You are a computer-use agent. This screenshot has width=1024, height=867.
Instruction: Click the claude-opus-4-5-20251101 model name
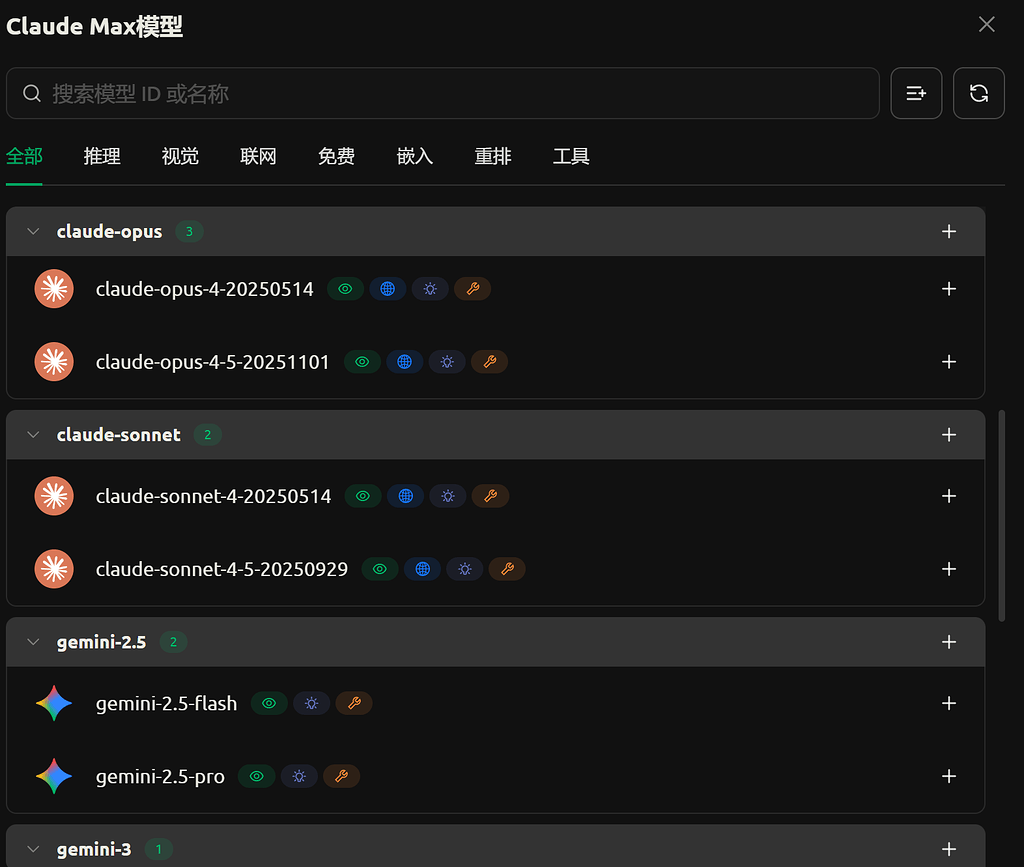pos(213,362)
